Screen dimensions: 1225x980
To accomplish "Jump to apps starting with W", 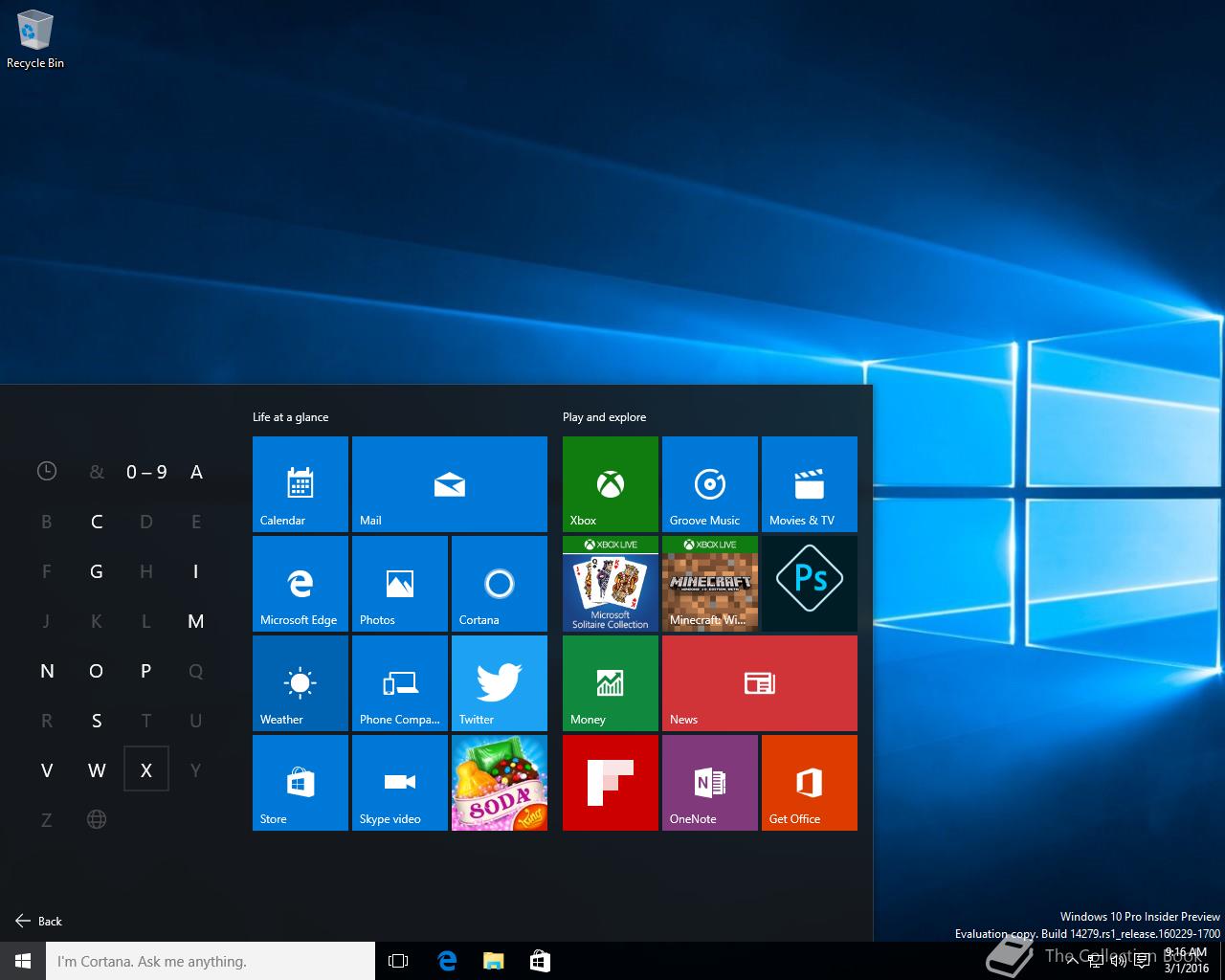I will [97, 770].
